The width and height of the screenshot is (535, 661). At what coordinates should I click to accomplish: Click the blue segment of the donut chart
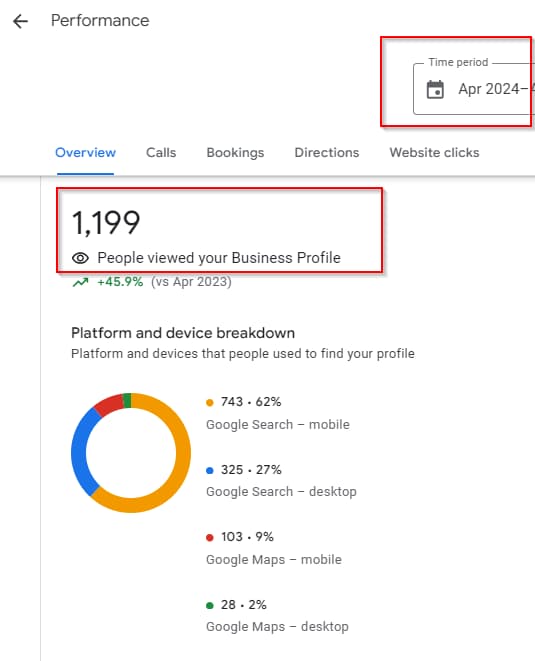click(x=80, y=451)
